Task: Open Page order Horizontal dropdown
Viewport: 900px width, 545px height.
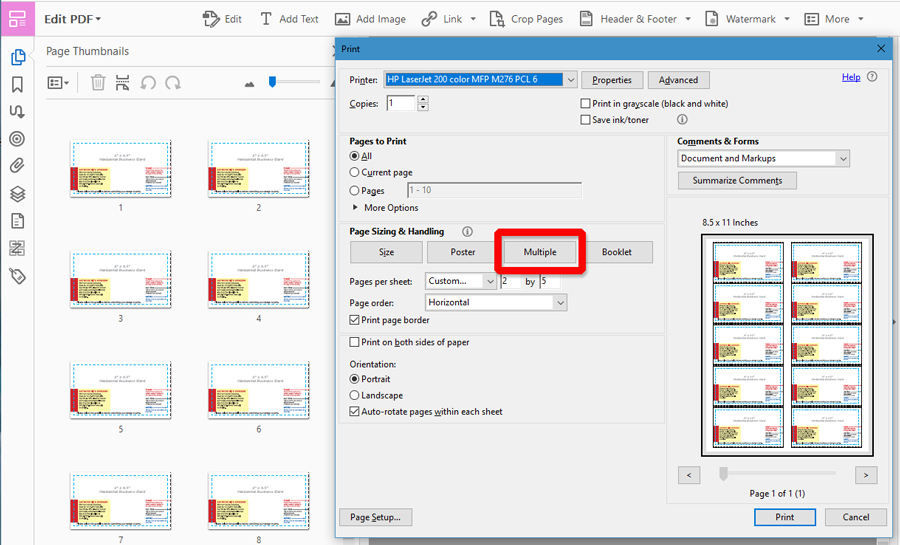Action: tap(496, 302)
